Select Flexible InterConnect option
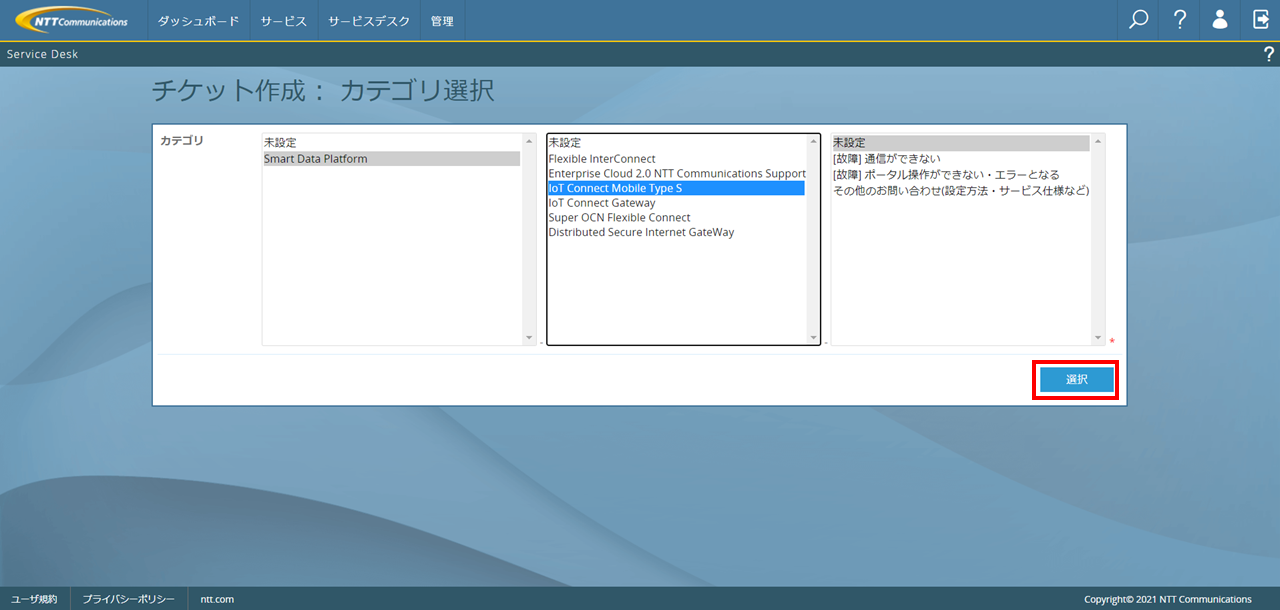Viewport: 1280px width, 610px height. pos(676,158)
